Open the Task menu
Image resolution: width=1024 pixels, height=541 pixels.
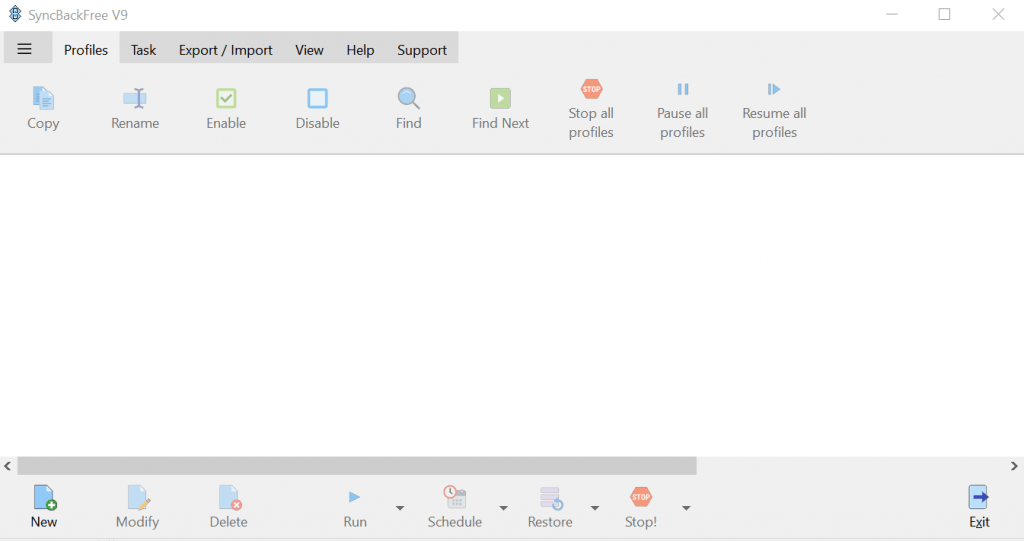point(143,50)
